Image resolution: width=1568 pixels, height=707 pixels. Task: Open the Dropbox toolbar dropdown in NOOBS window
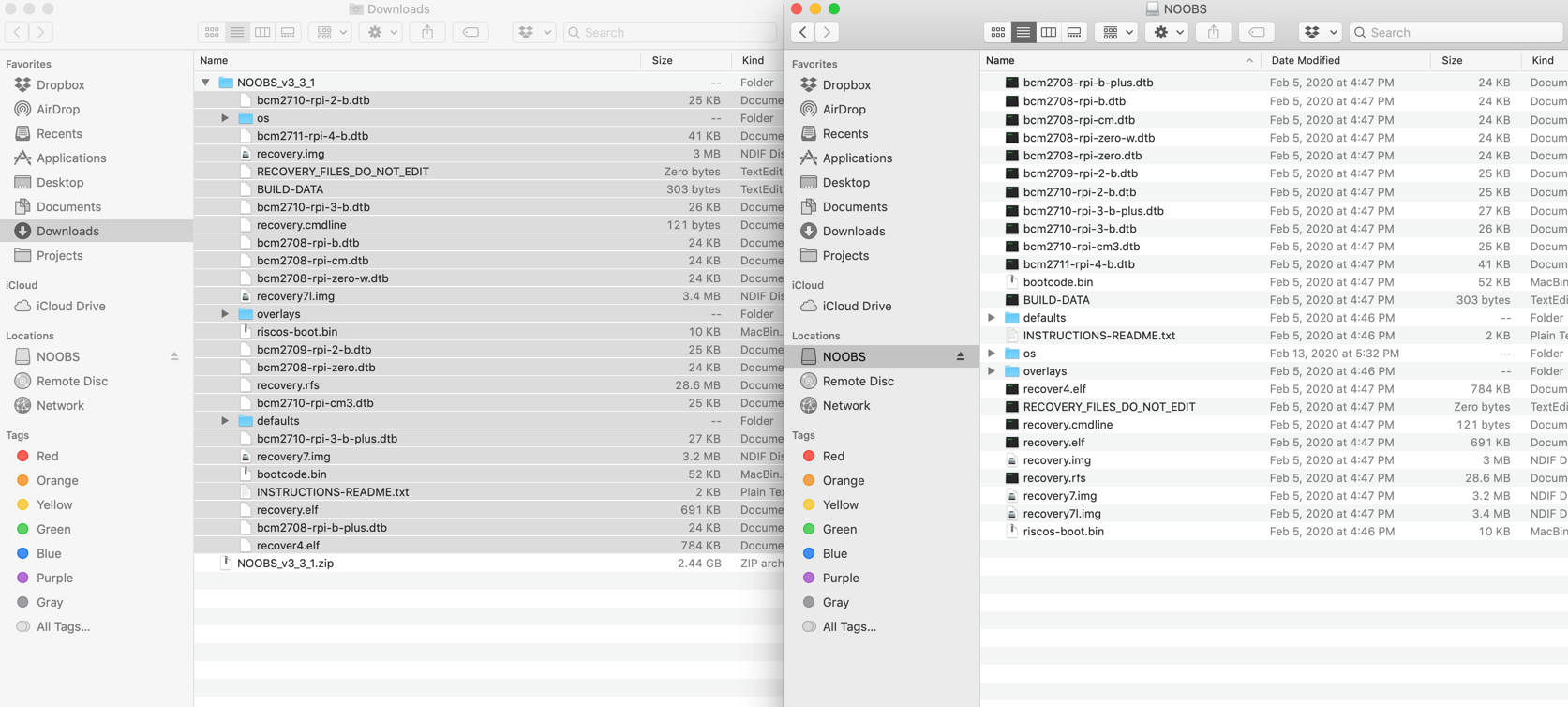(1320, 32)
